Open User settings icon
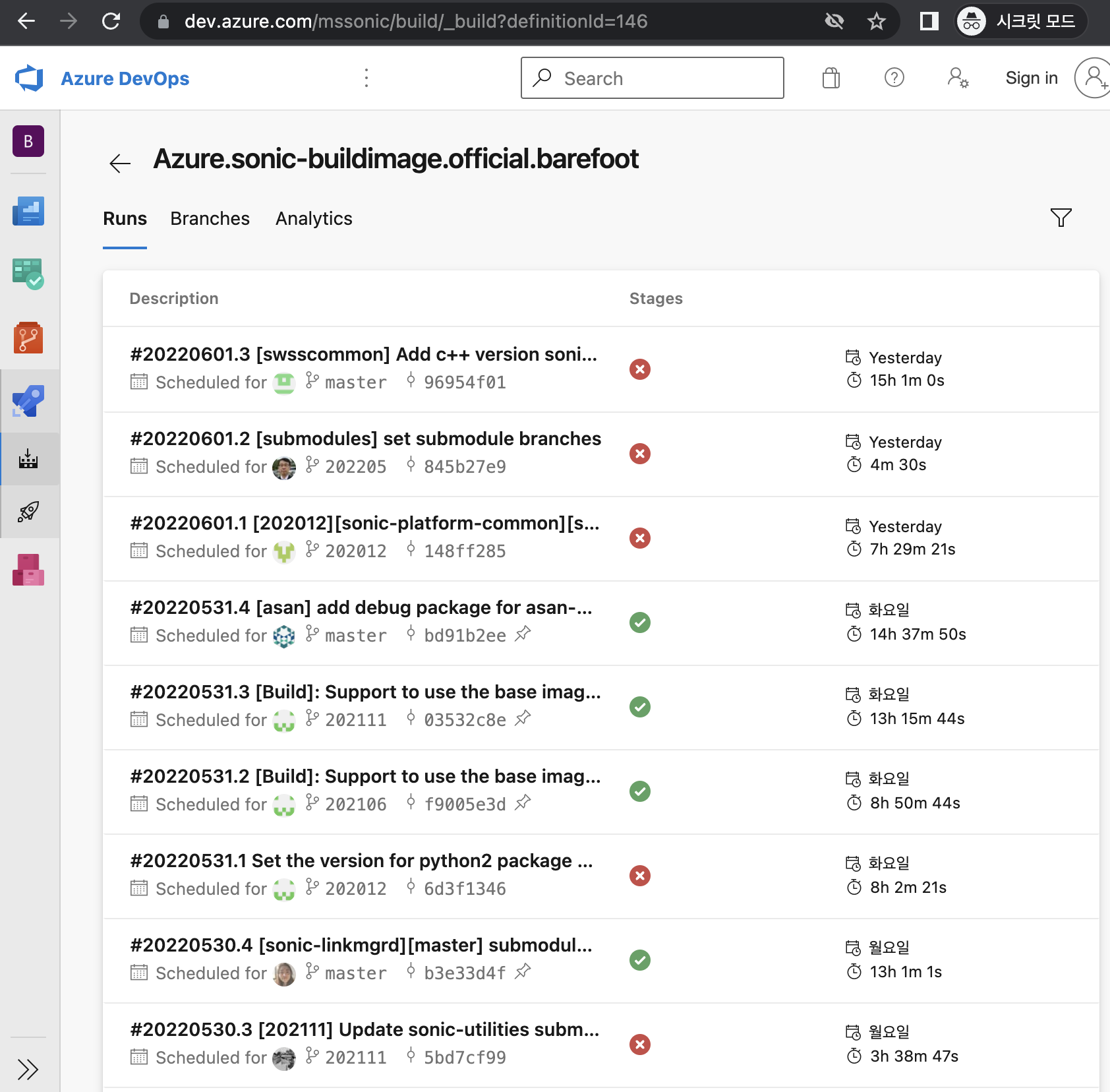Screen dimensions: 1110x1092 pyautogui.click(x=958, y=78)
